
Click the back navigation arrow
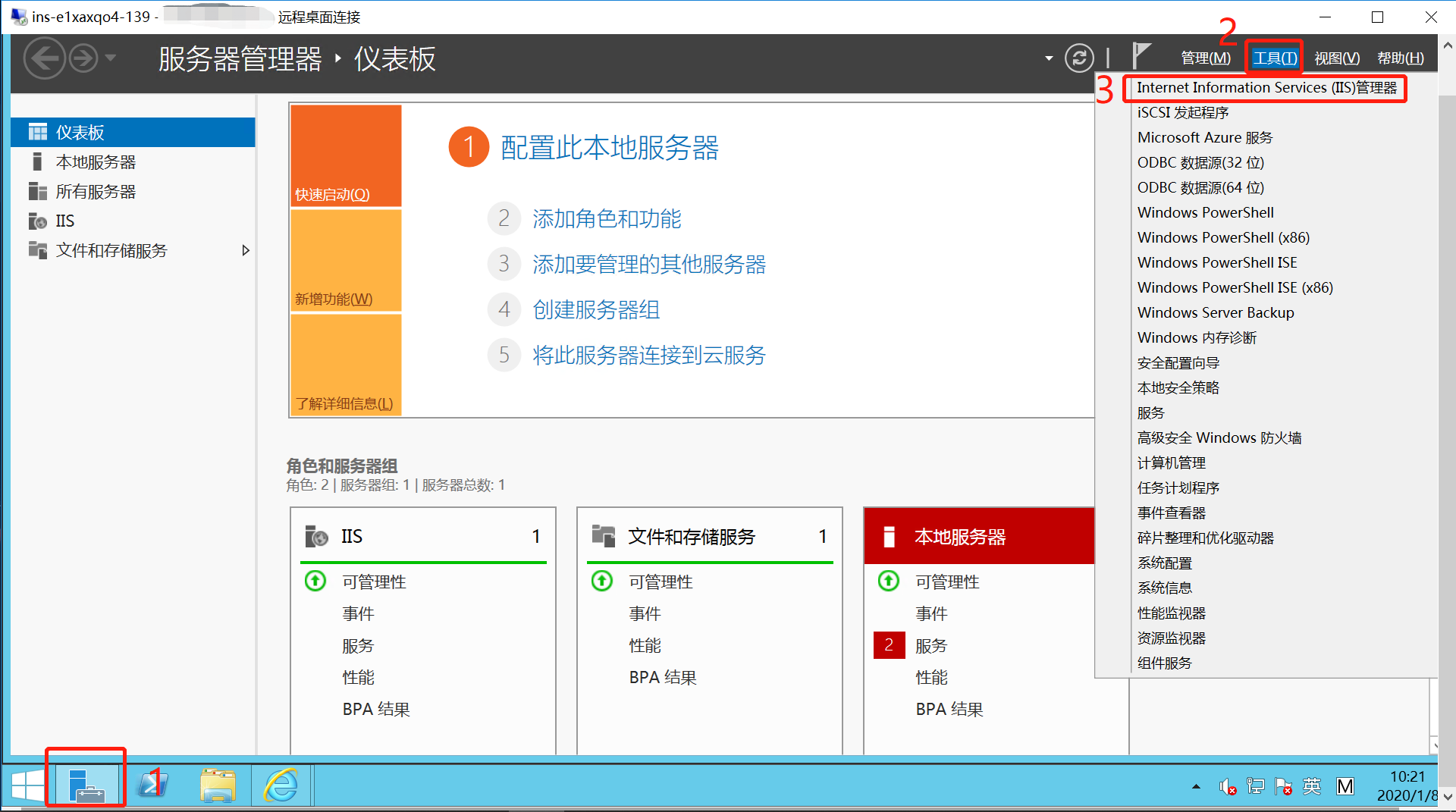[x=44, y=58]
